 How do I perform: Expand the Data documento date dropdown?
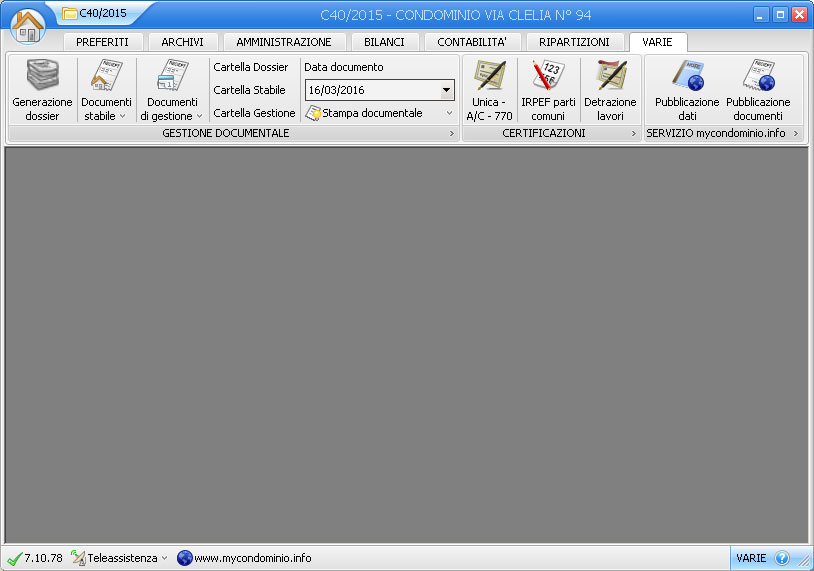tap(446, 90)
